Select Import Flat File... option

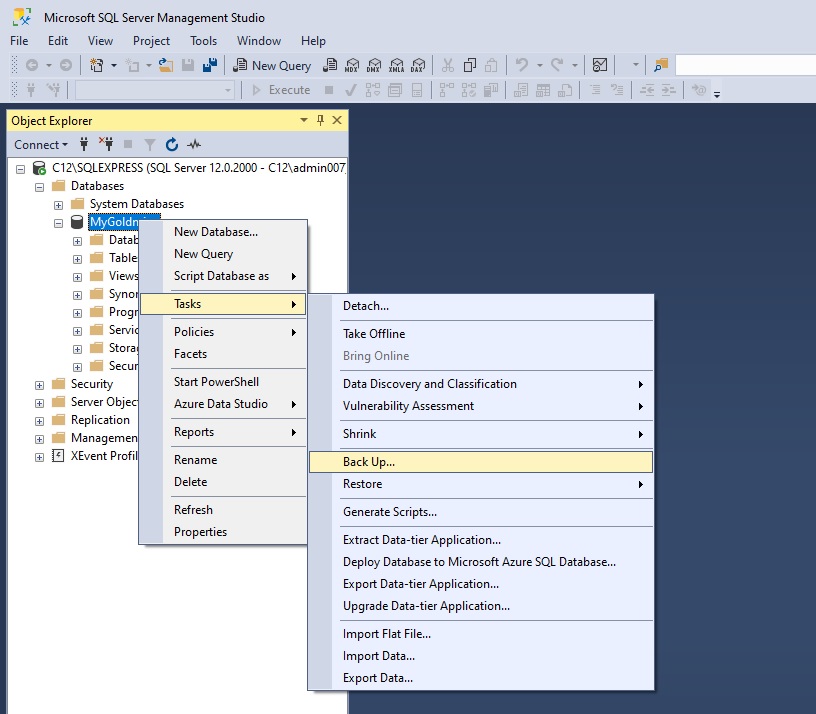point(480,634)
